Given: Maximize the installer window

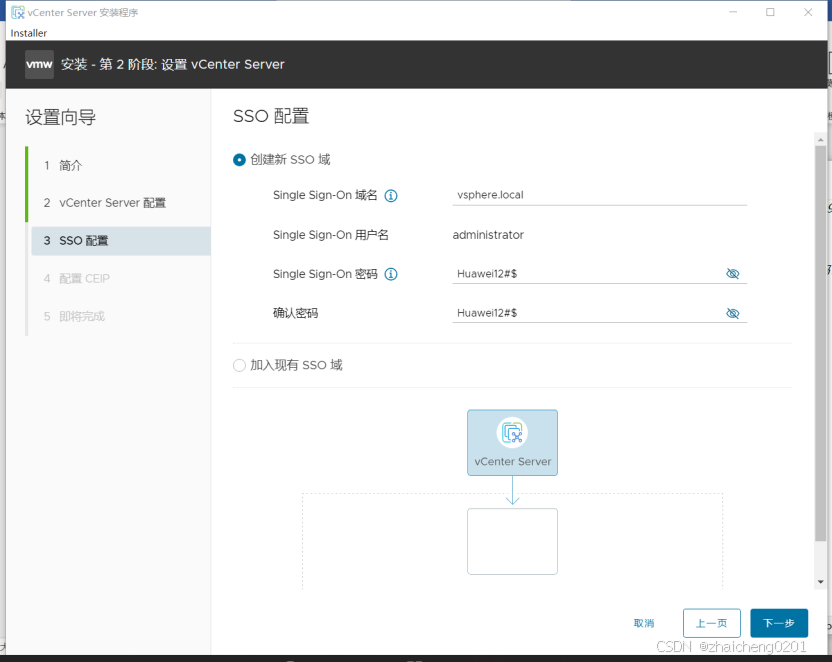Looking at the screenshot, I should (770, 12).
